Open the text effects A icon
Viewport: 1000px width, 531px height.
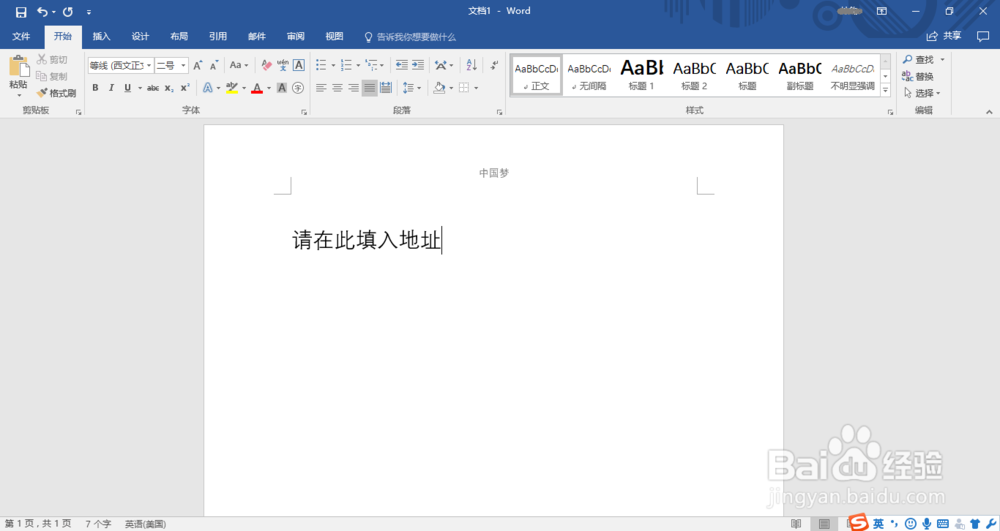[207, 88]
